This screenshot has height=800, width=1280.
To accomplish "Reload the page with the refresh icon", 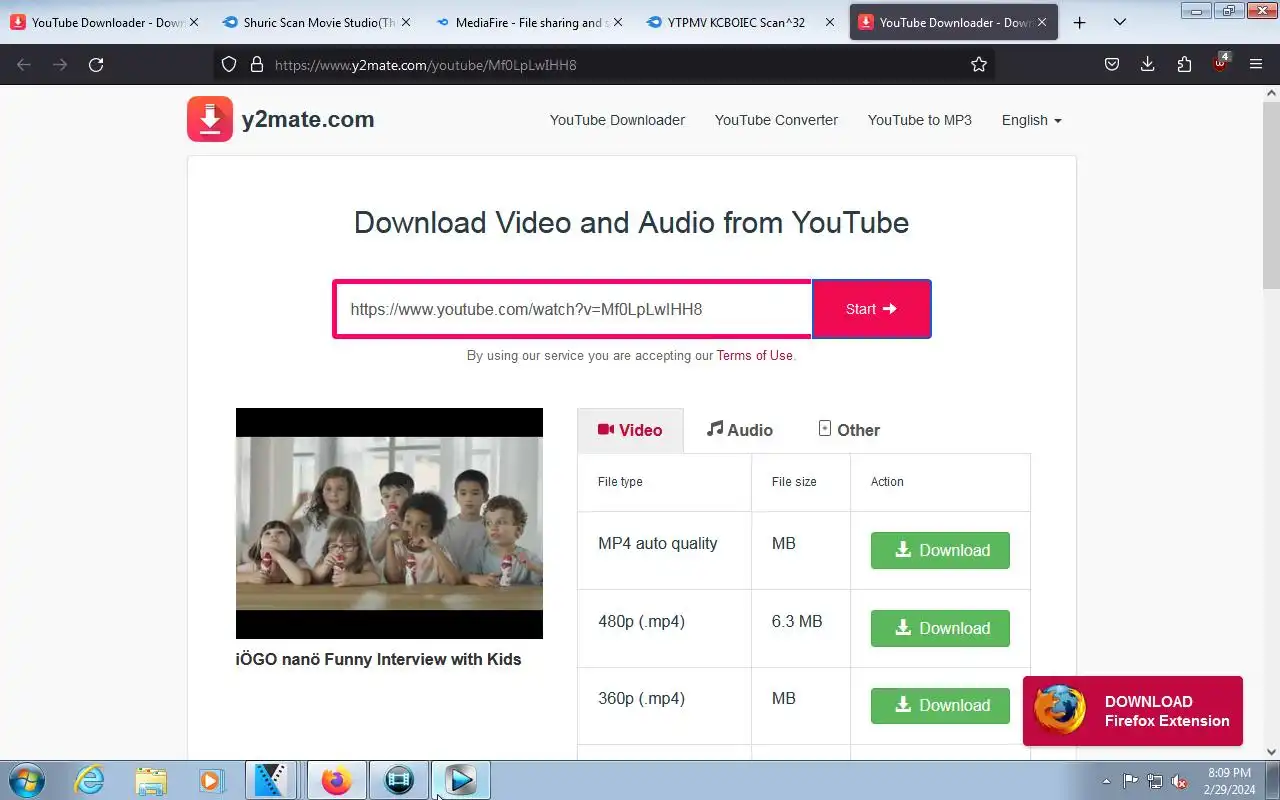I will click(96, 65).
